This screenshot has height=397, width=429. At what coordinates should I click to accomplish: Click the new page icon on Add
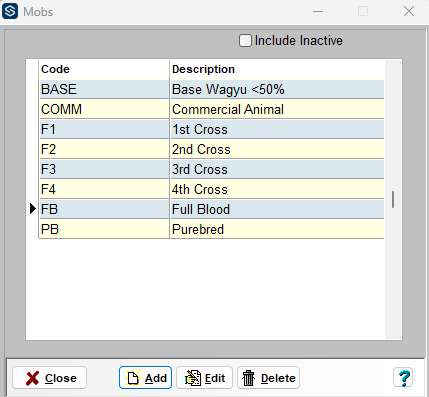click(x=133, y=378)
